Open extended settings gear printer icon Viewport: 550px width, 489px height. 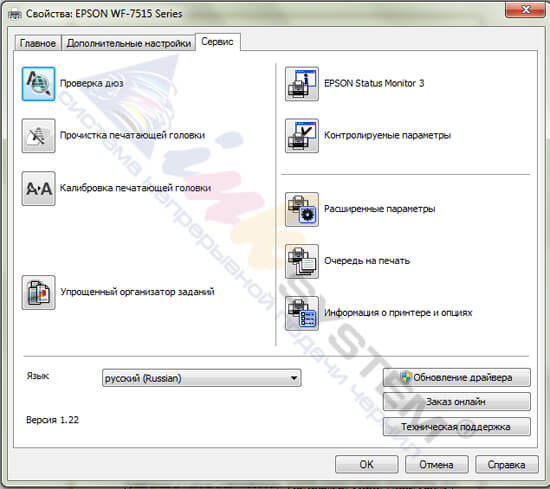click(302, 209)
